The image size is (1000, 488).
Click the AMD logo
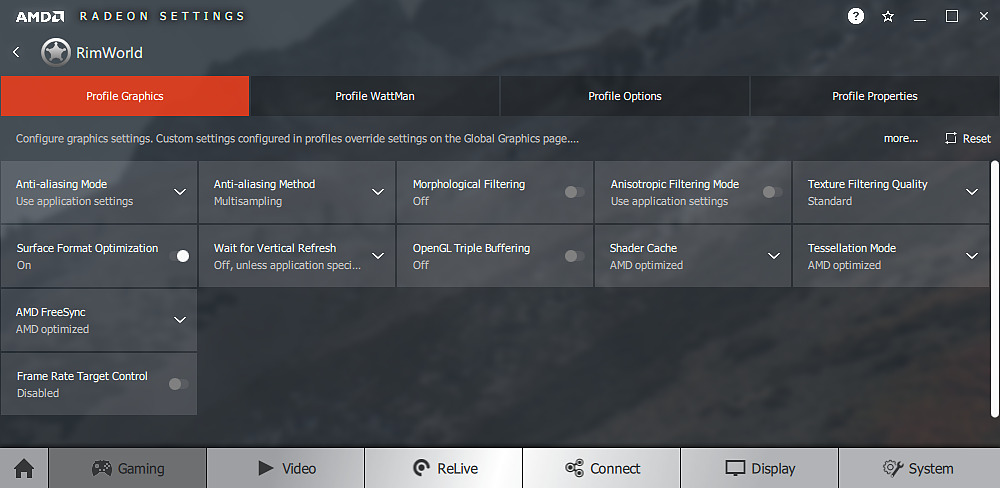click(40, 17)
